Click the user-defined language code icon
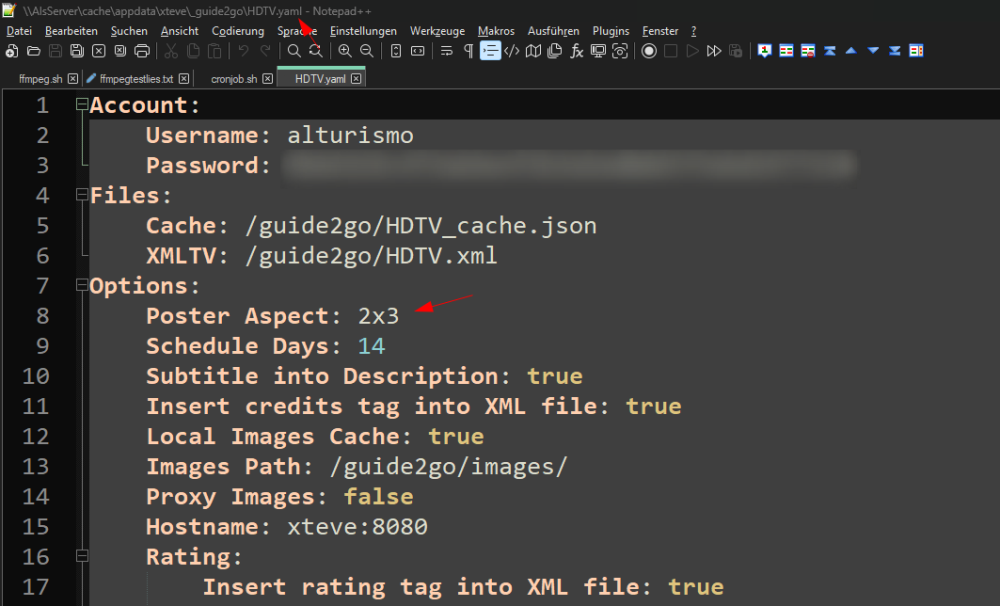The image size is (1000, 606). point(511,51)
